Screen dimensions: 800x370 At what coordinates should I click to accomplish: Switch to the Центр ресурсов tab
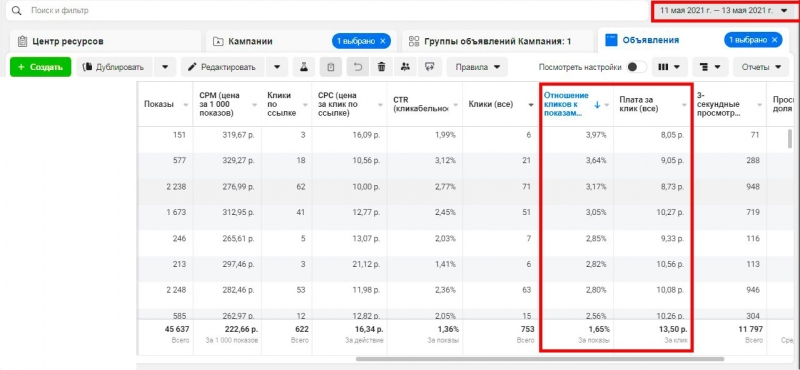tap(104, 41)
